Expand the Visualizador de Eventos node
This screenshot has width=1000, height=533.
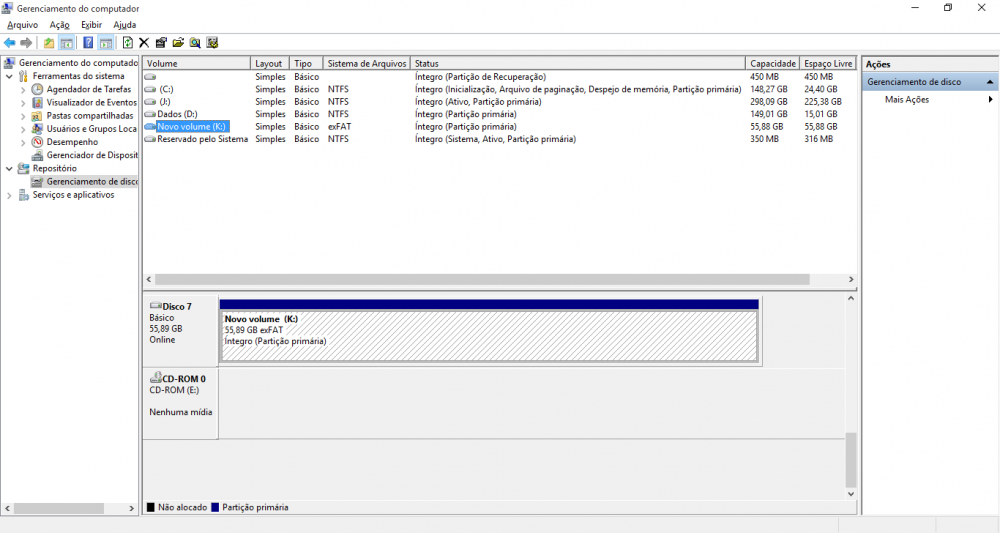point(23,103)
